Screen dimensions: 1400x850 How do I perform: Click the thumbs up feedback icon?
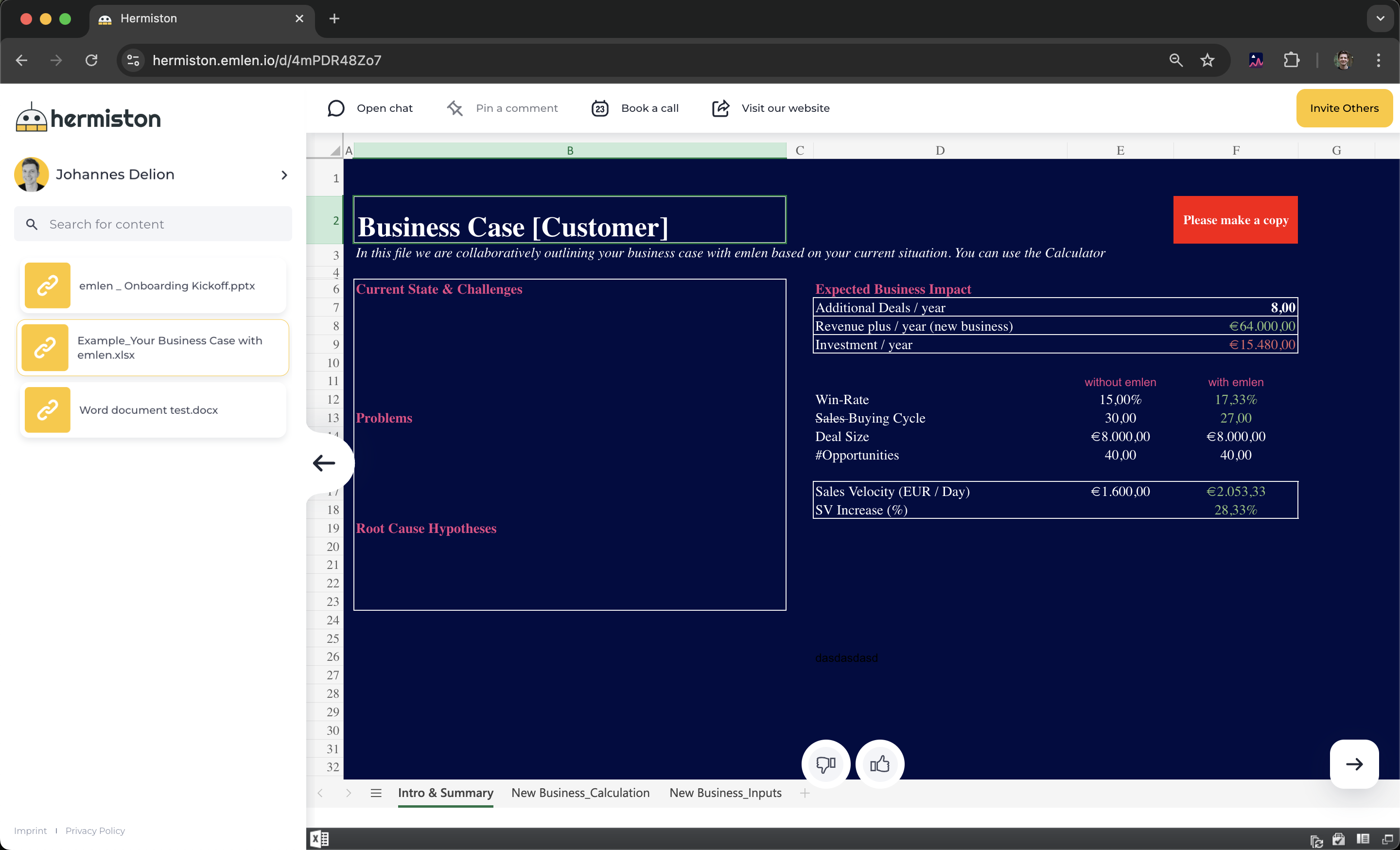pyautogui.click(x=879, y=763)
